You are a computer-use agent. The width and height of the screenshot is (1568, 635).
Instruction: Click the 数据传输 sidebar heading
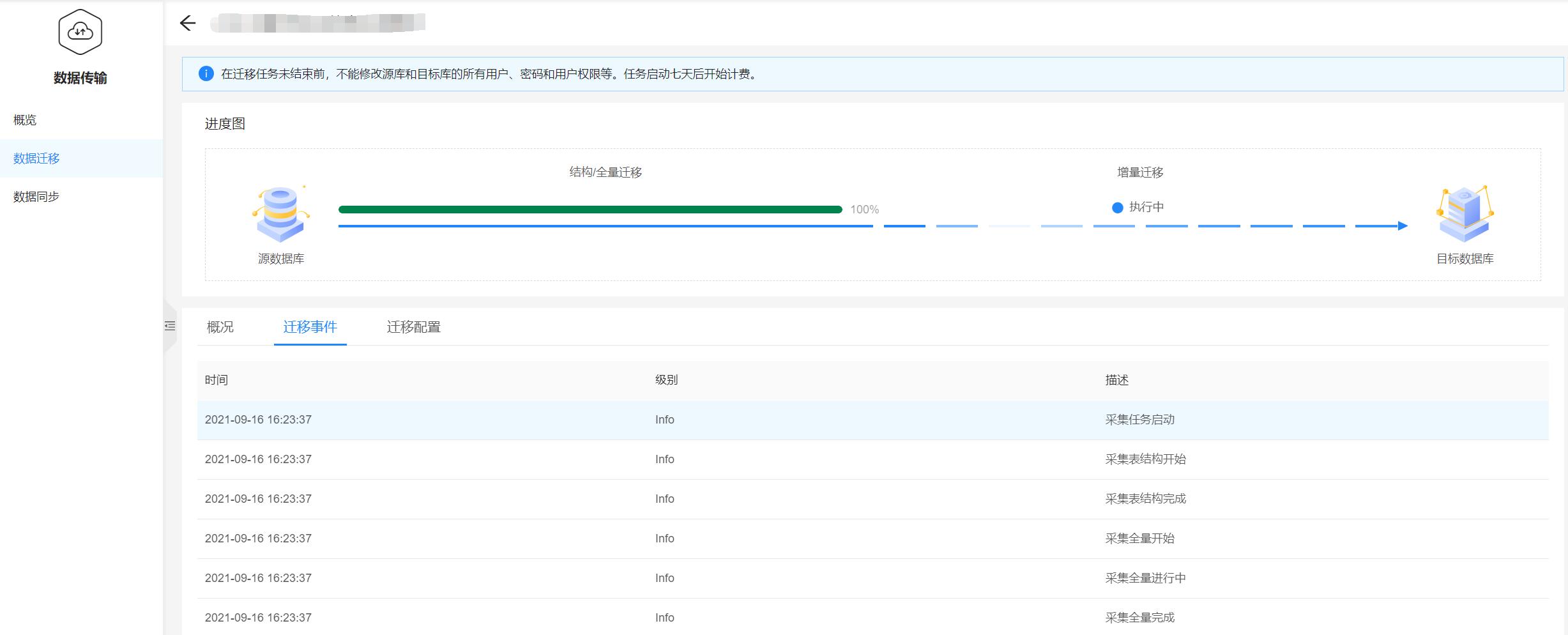coord(80,78)
